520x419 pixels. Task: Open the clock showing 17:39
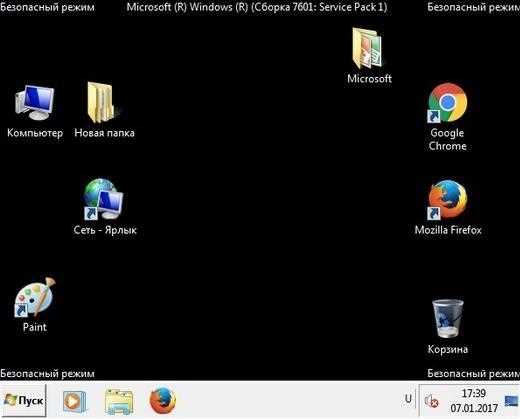pyautogui.click(x=474, y=393)
